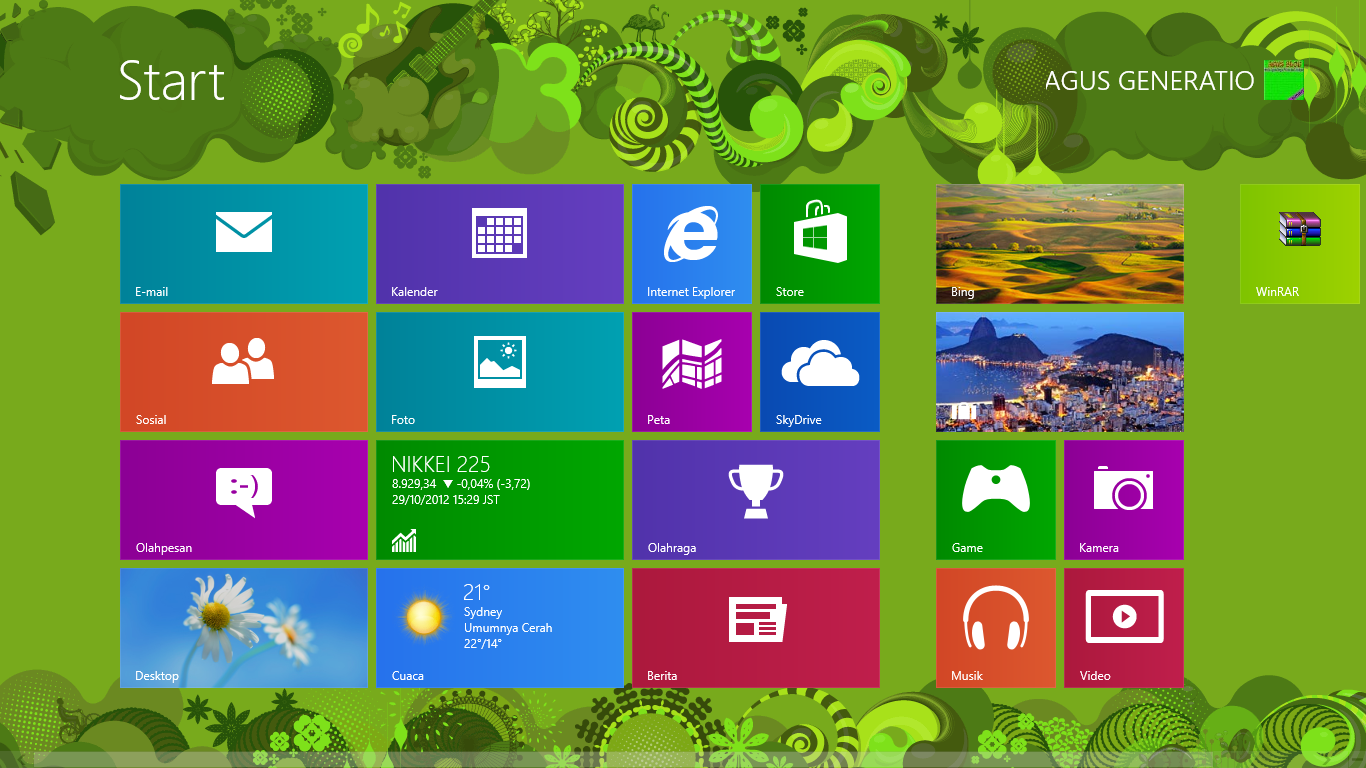Click the "Umumnya Cerah" weather description
Image resolution: width=1366 pixels, height=768 pixels.
[508, 628]
